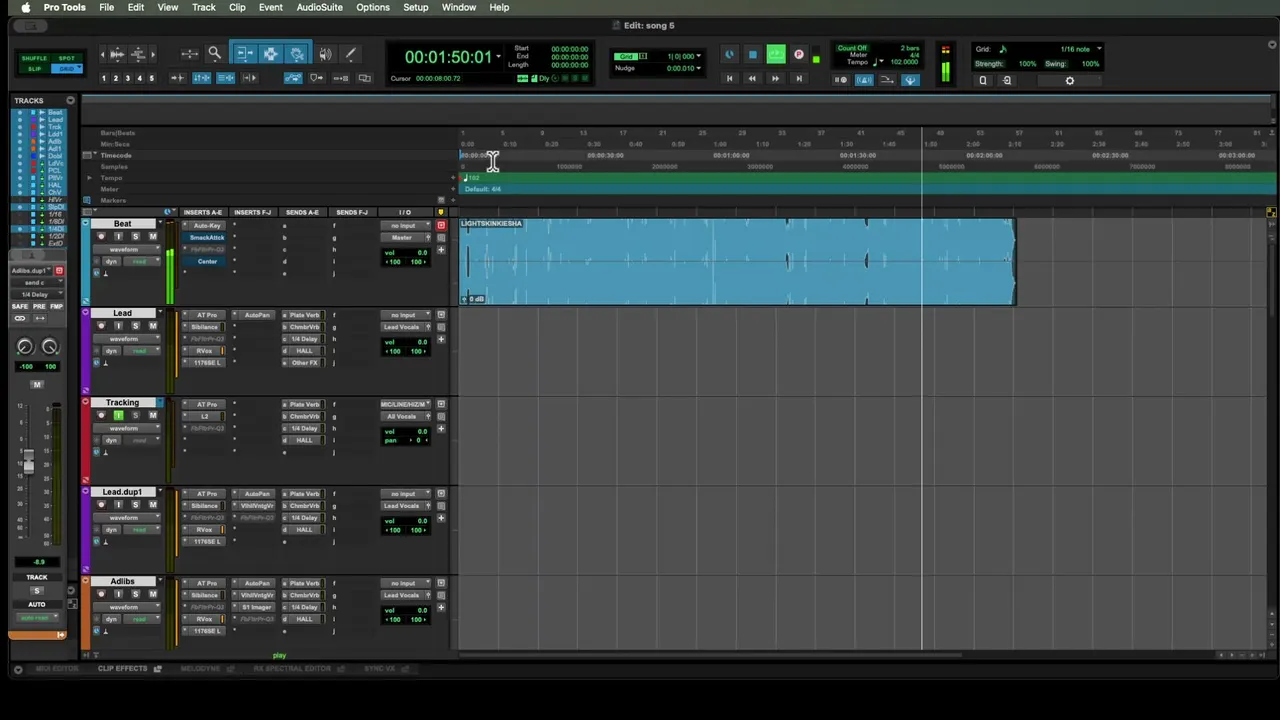1280x720 pixels.
Task: Go to end in transport
Action: 798,78
